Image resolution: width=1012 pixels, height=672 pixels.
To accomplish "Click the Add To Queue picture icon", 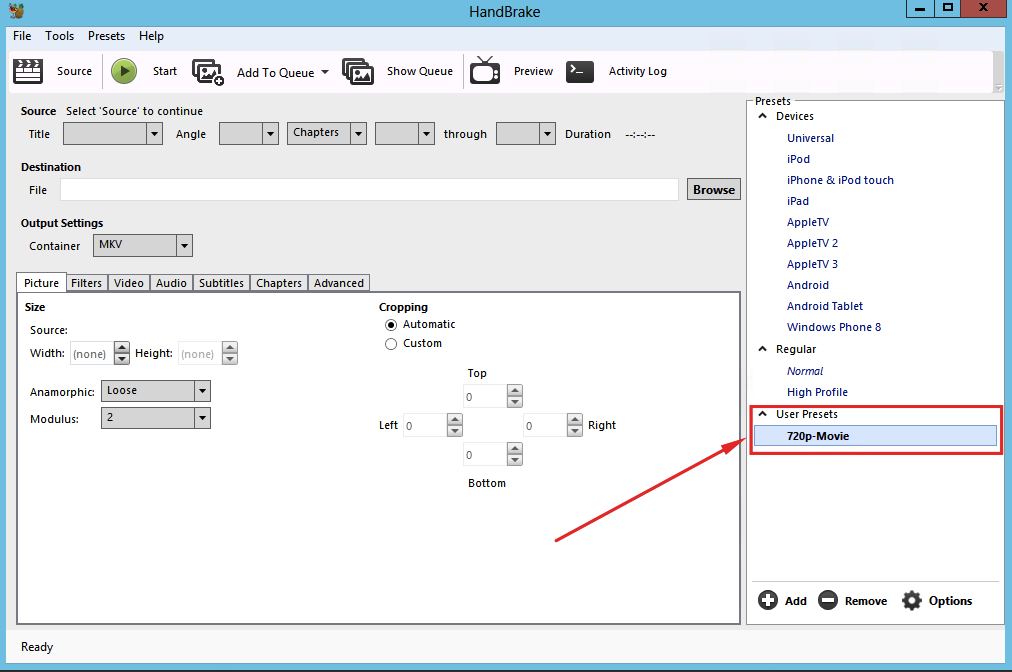I will (x=208, y=72).
